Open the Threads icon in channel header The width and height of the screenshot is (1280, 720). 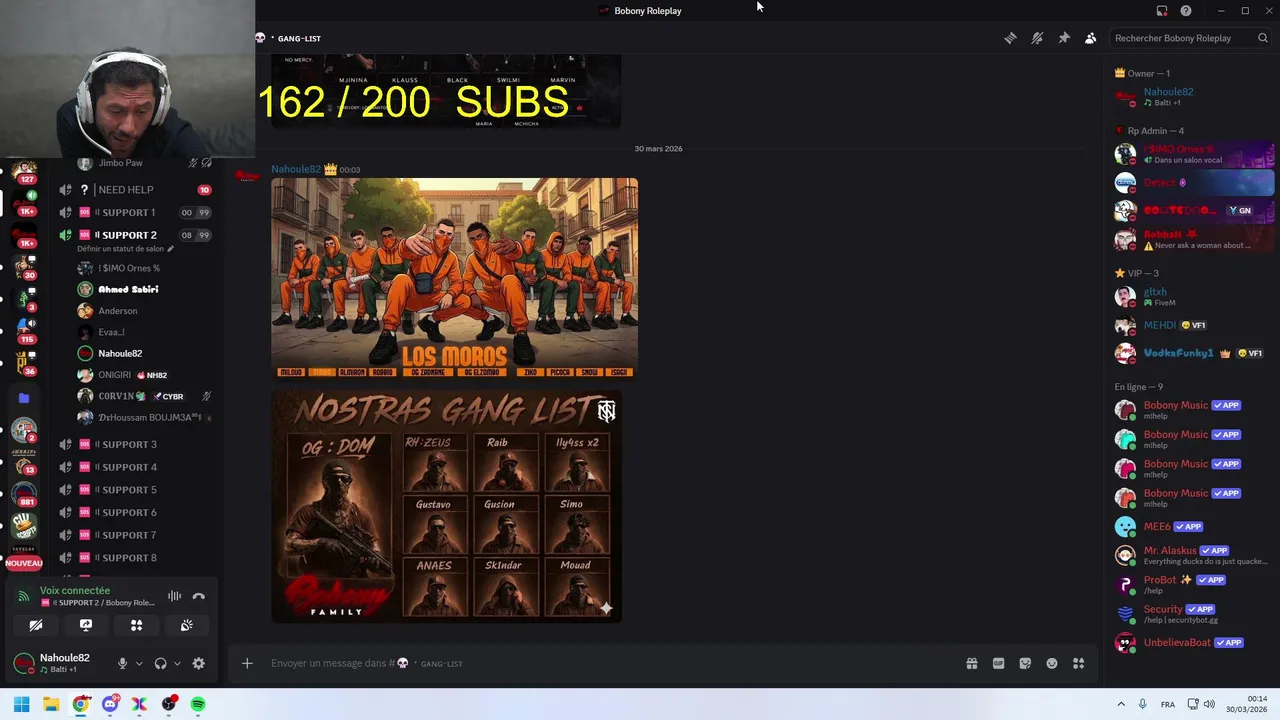1010,38
